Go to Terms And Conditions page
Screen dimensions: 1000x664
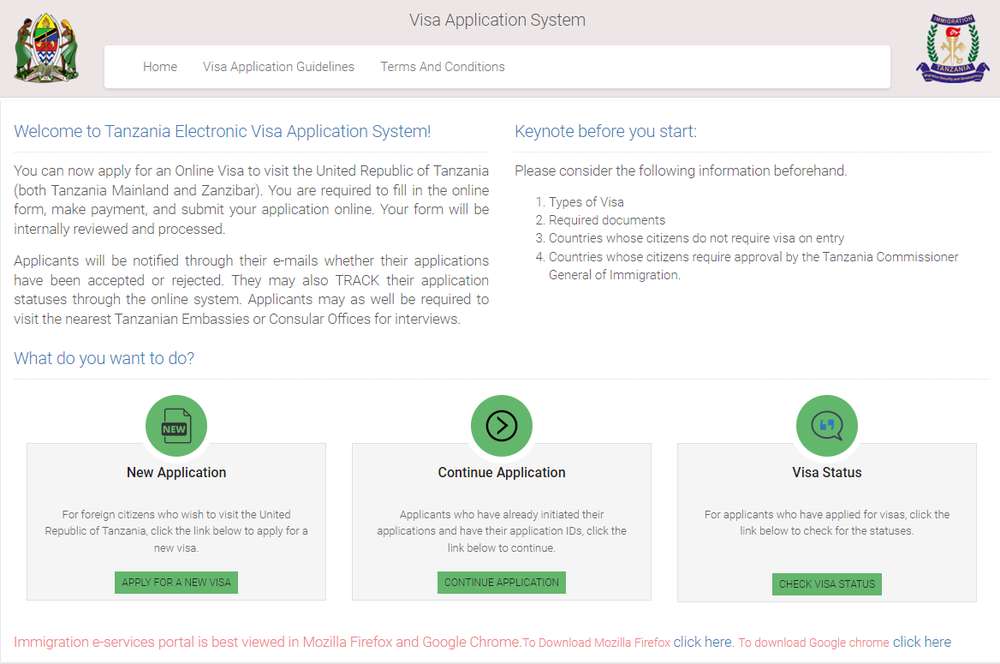coord(442,67)
